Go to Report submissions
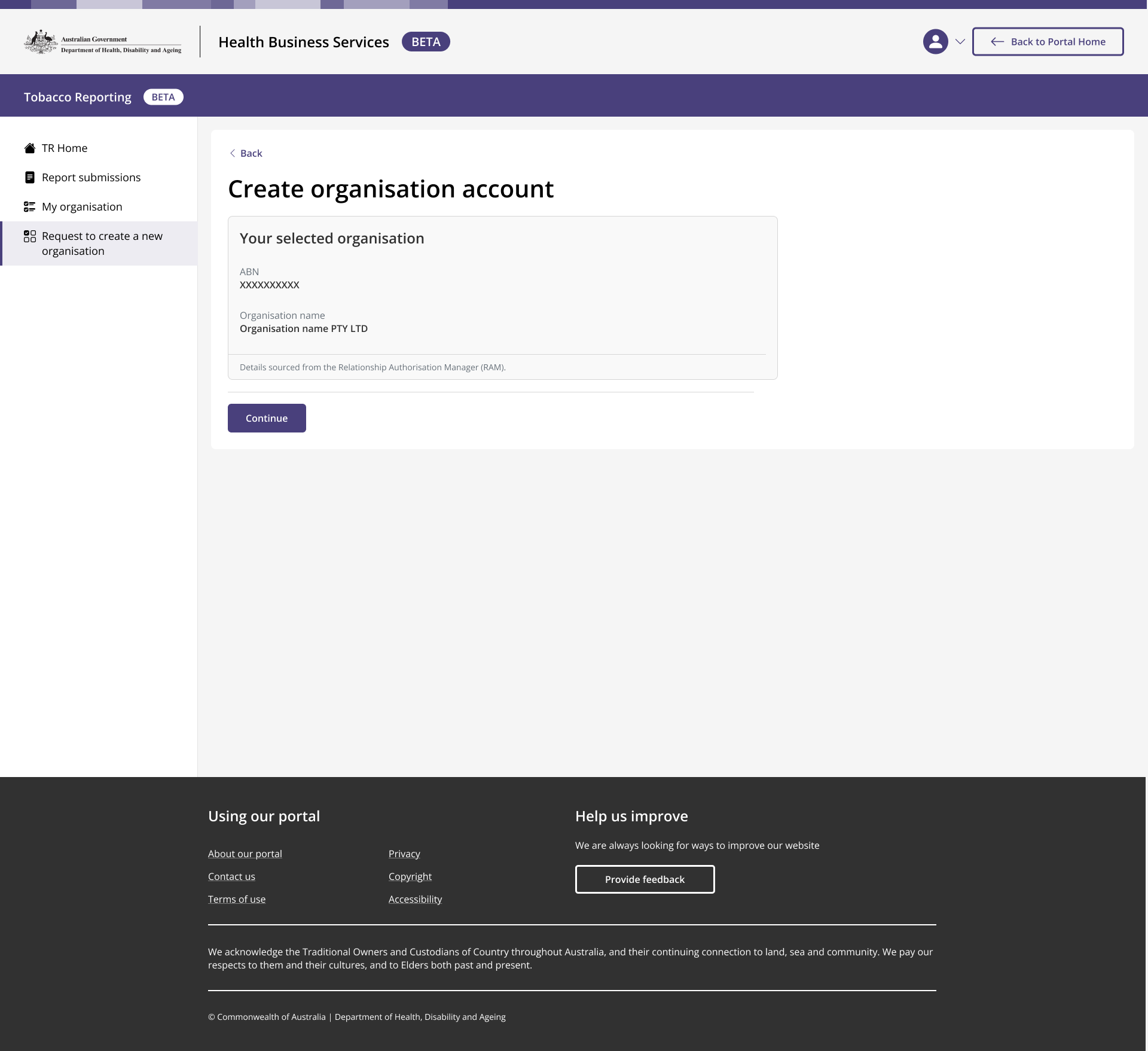 point(99,177)
